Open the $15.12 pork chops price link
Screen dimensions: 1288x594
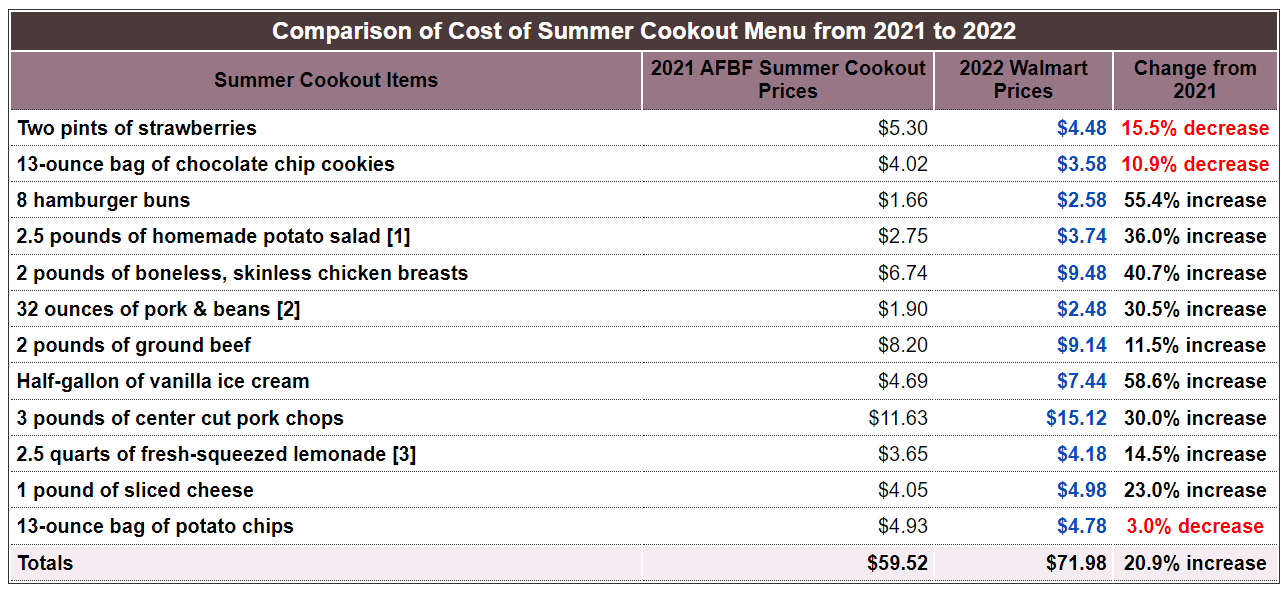coord(1076,418)
